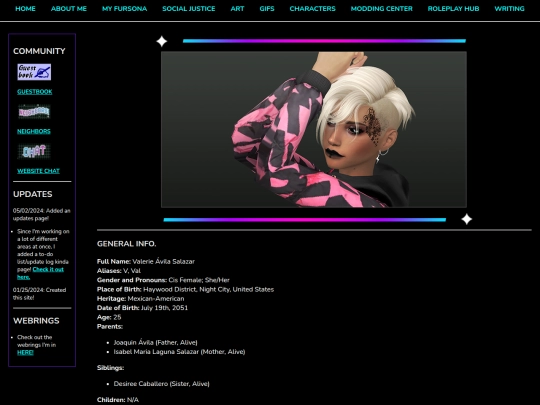Open the WEBSITE CHAT link

tap(38, 171)
